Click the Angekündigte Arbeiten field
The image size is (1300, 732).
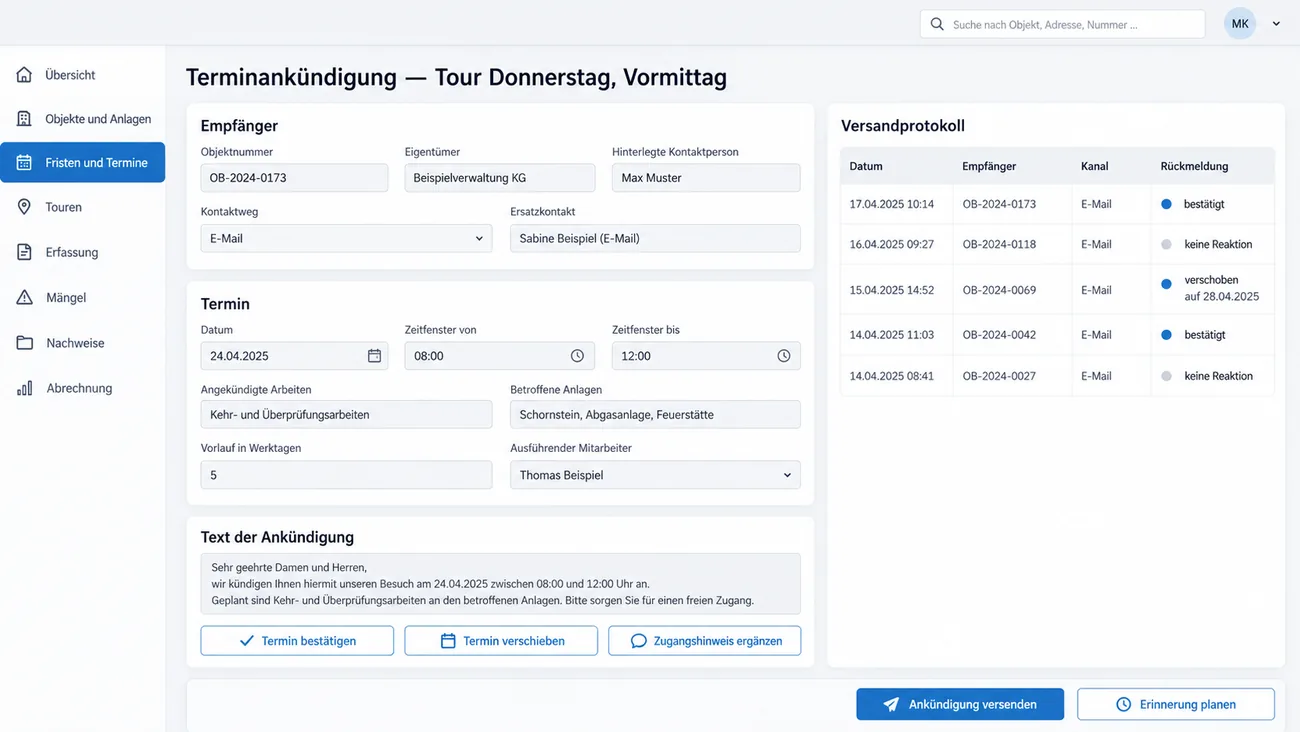346,414
